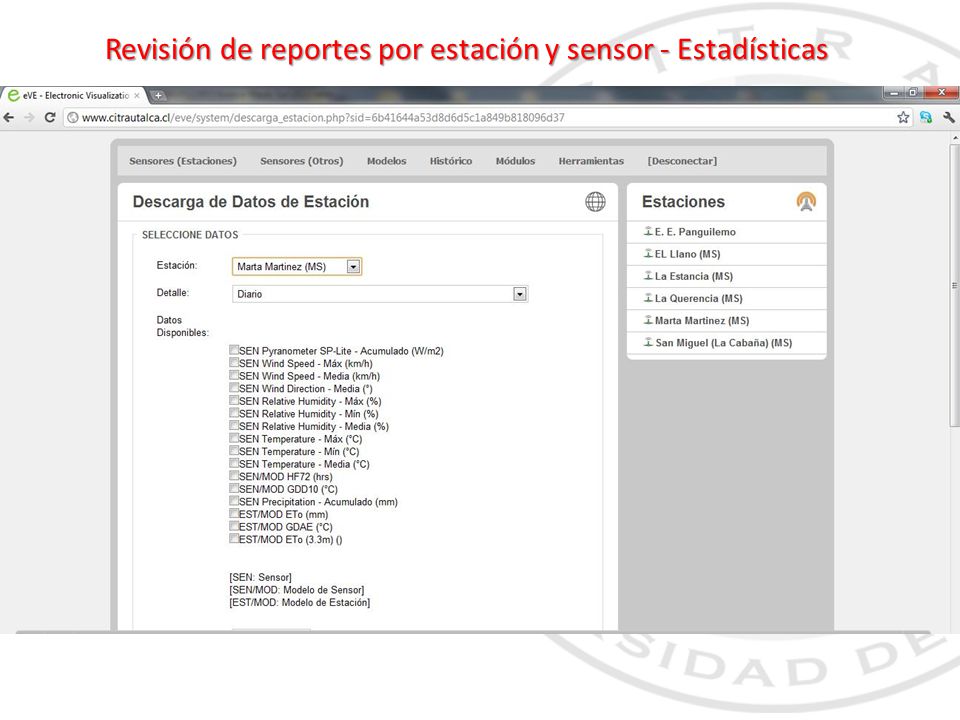Viewport: 960px width, 720px height.
Task: Tick SEN Precipitation - Acumulado (mm)
Action: pos(234,500)
